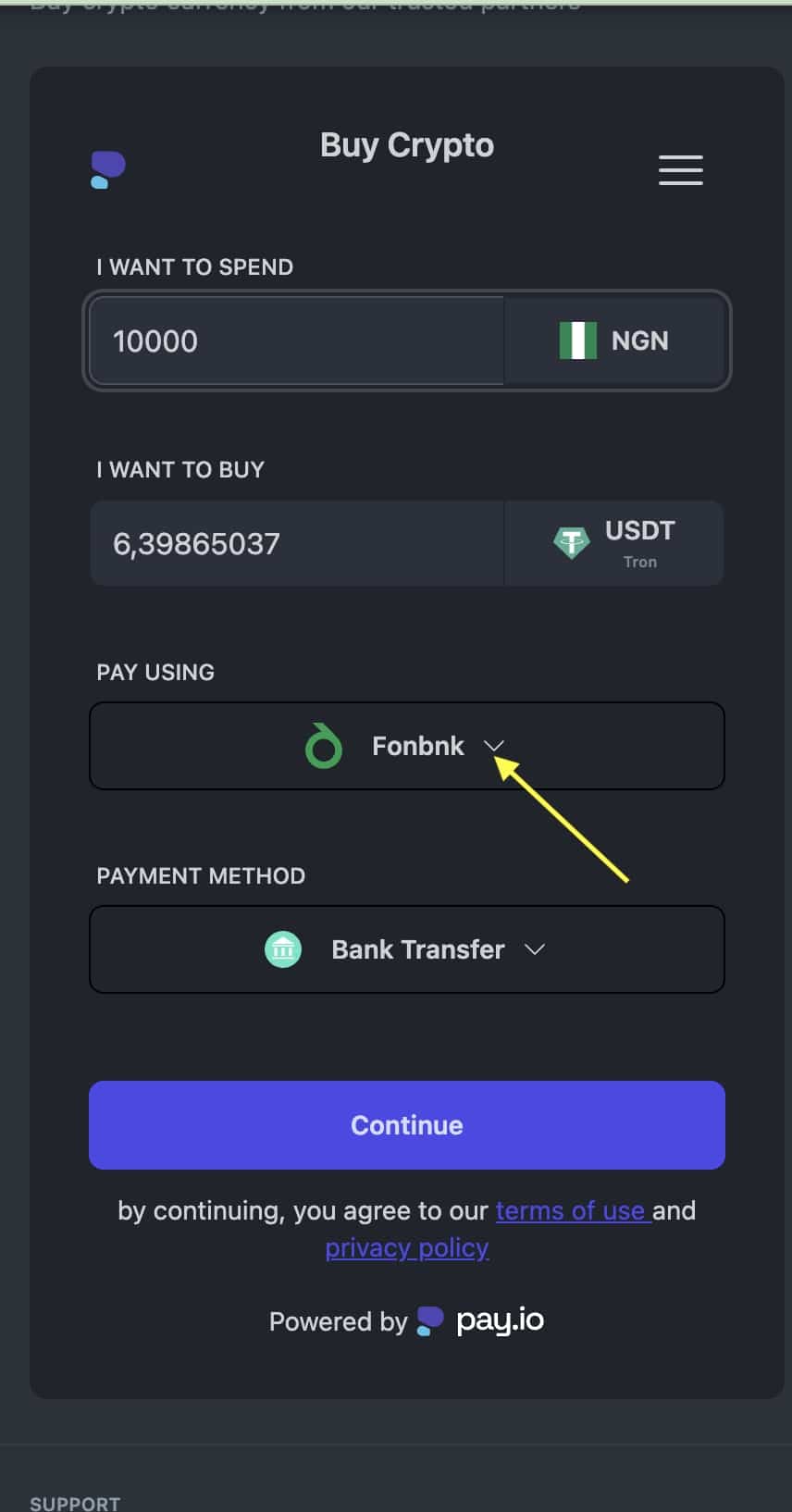
Task: Click the Nigerian flag icon
Action: 577,341
